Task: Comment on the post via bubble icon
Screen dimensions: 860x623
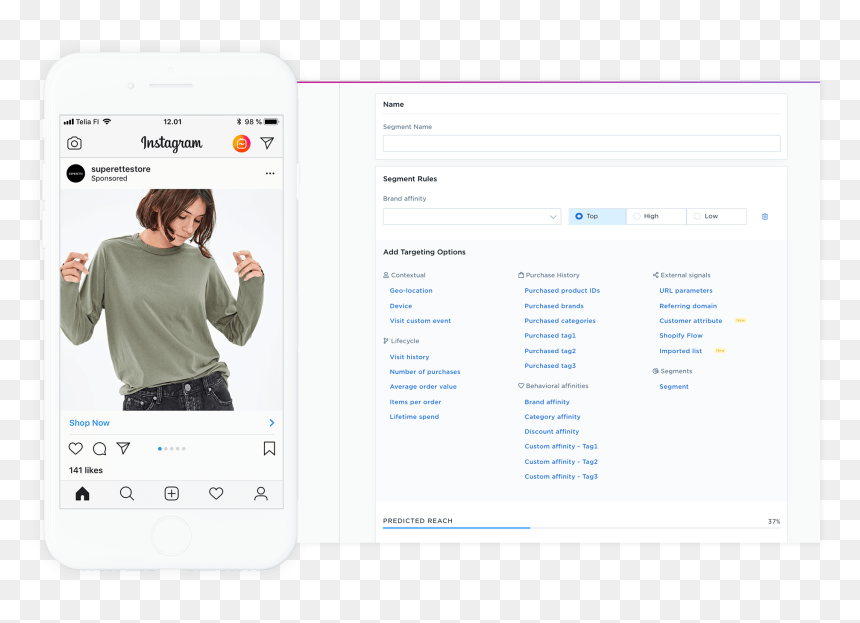Action: tap(100, 449)
